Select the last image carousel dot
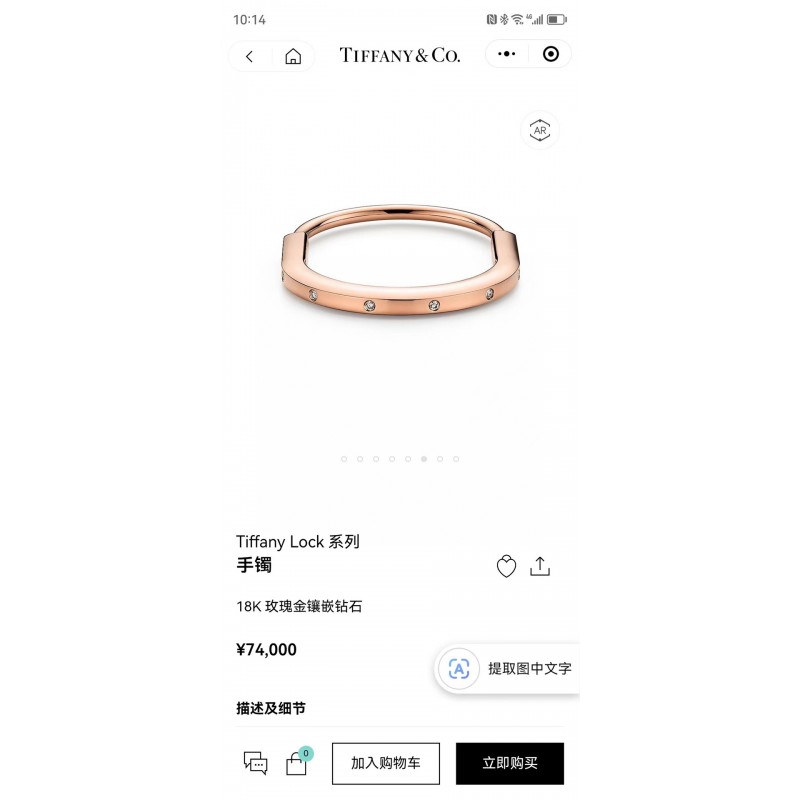The height and width of the screenshot is (800, 800). click(x=456, y=459)
